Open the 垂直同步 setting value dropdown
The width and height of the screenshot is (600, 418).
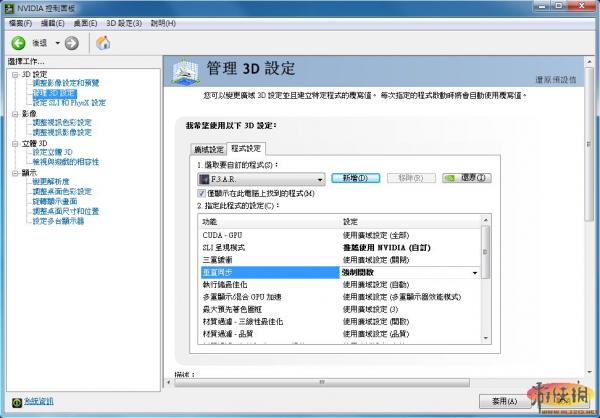(x=474, y=272)
